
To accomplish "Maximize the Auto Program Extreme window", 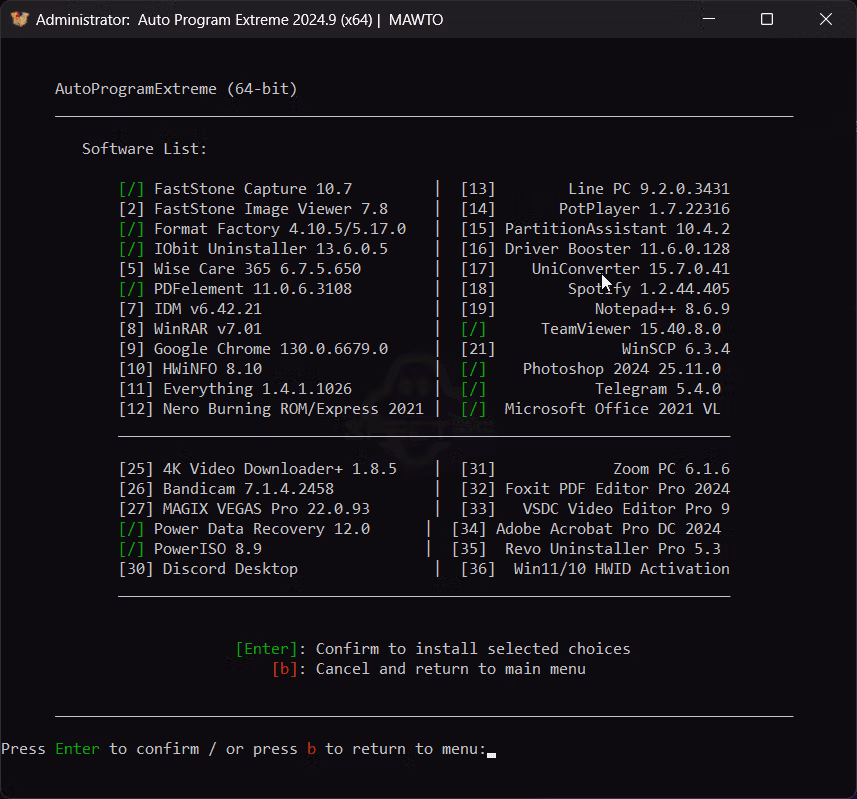I will pos(767,19).
